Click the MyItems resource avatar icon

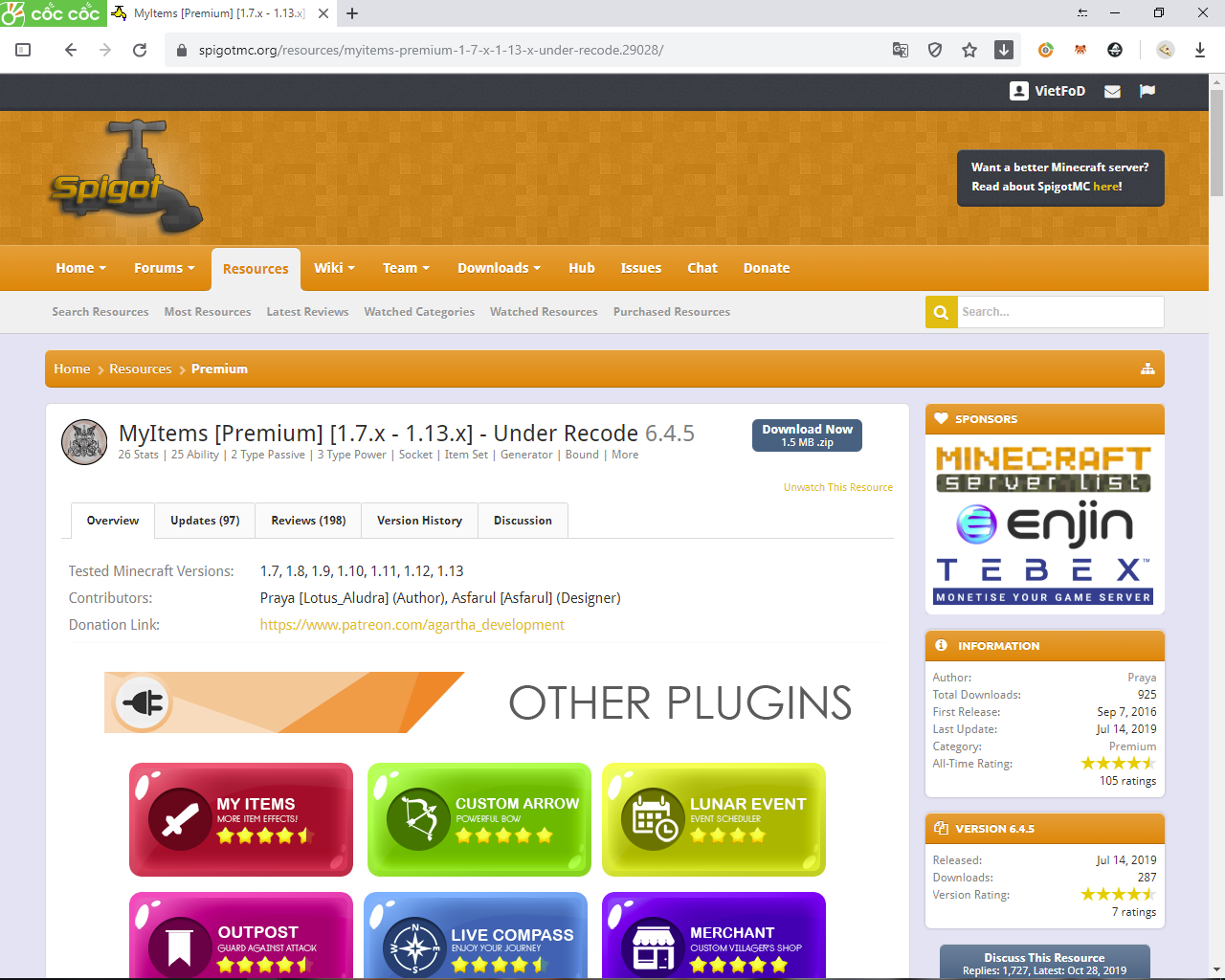(84, 442)
